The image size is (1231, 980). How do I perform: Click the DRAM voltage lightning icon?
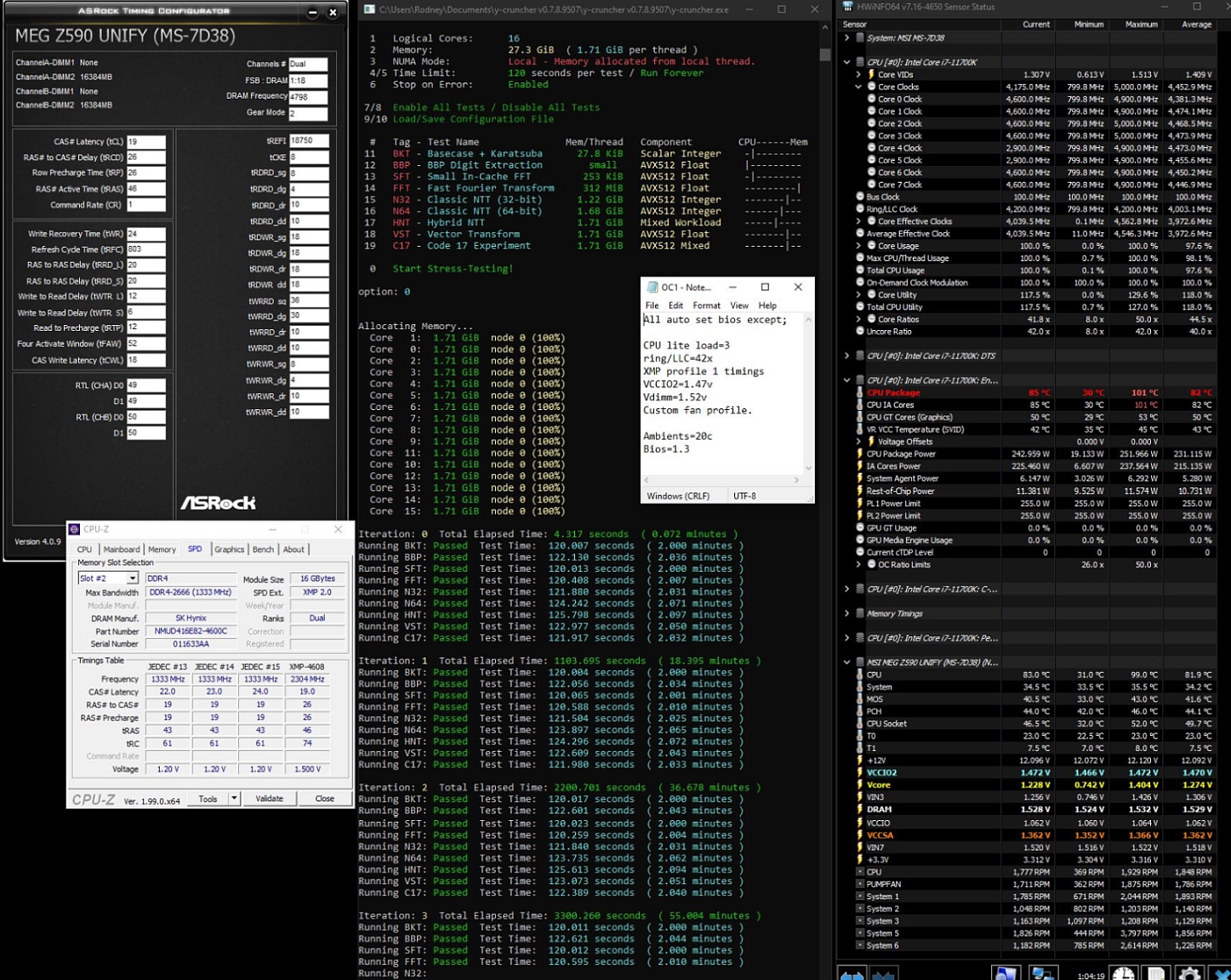(859, 810)
